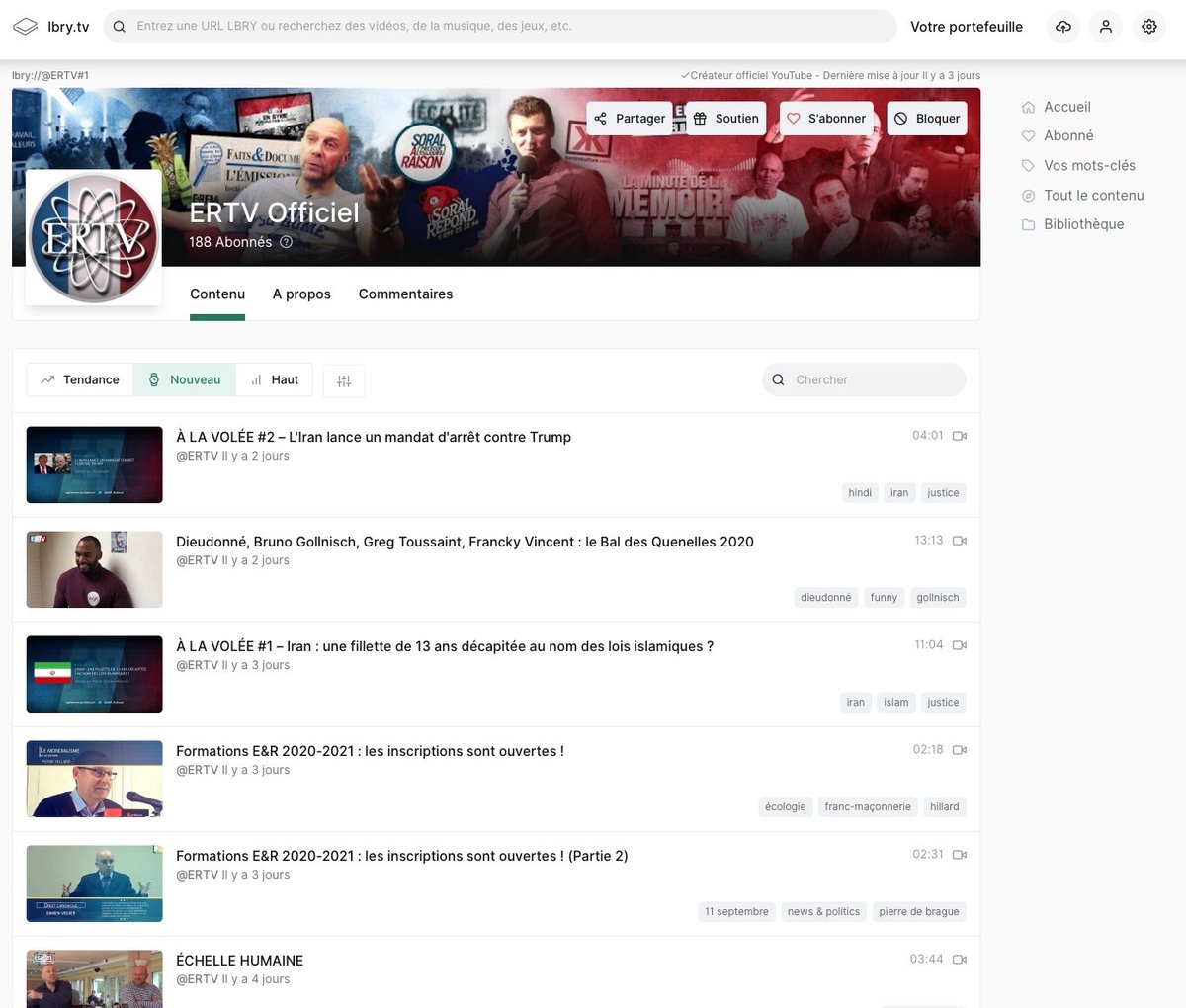This screenshot has width=1186, height=1008.
Task: Click the Soutien support button
Action: (725, 119)
